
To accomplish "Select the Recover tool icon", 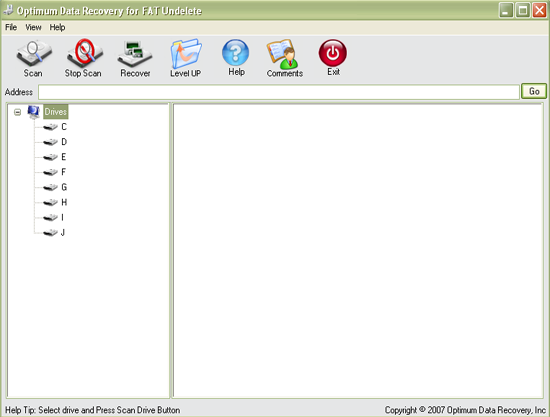I will tap(135, 54).
